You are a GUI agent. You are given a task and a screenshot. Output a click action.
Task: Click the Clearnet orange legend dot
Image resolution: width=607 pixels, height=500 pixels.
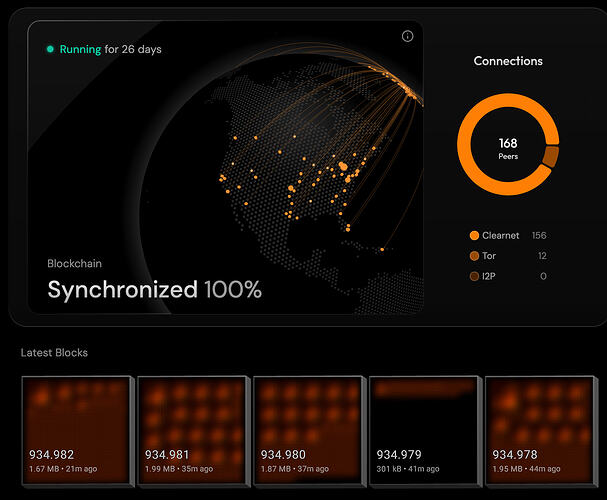474,236
